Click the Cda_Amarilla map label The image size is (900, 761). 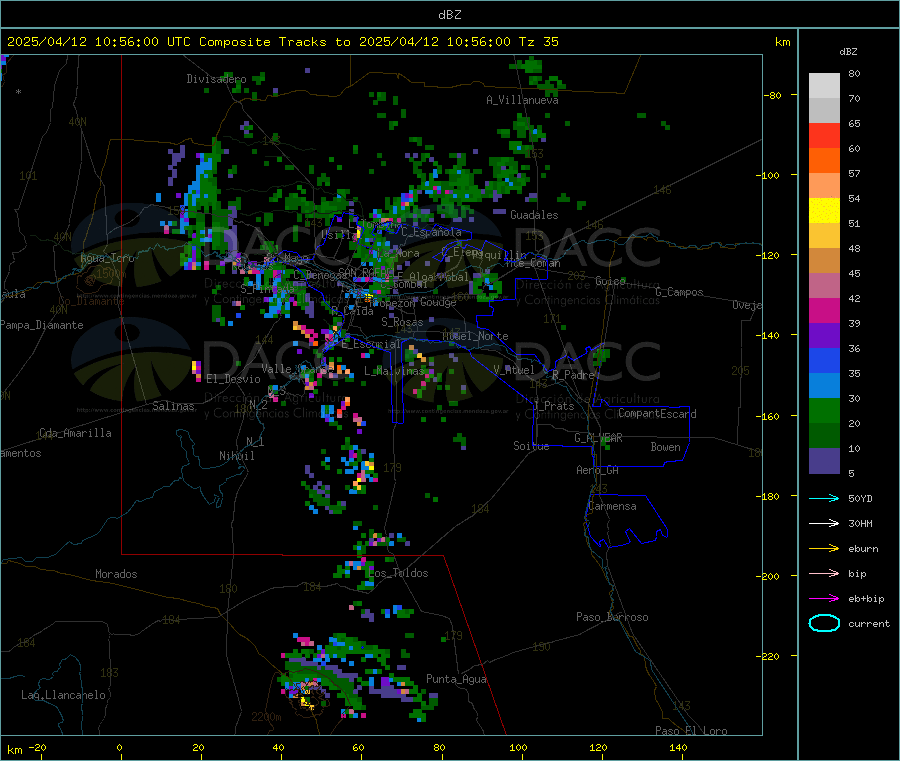pos(75,433)
